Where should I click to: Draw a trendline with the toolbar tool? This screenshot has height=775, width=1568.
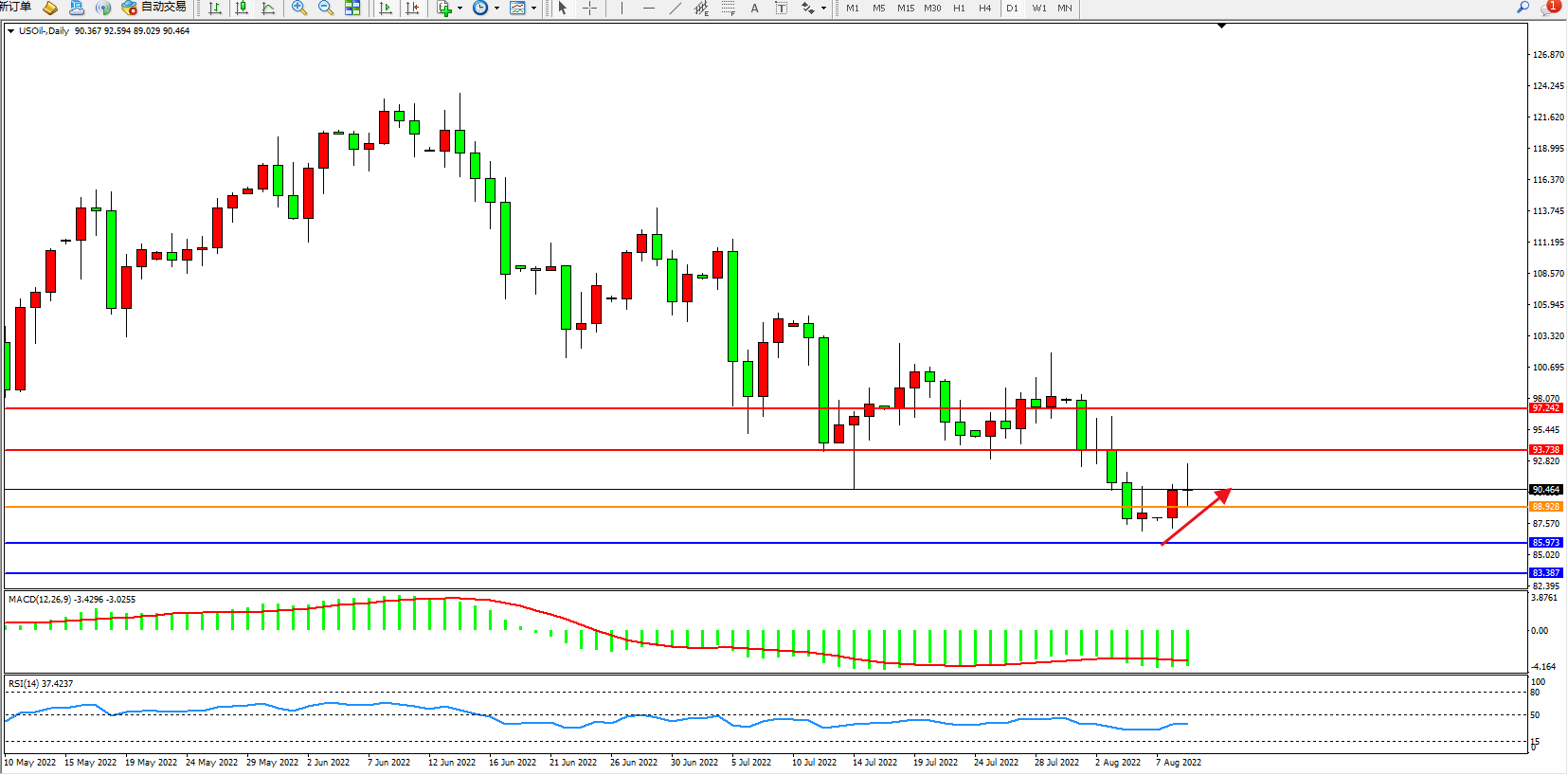676,8
